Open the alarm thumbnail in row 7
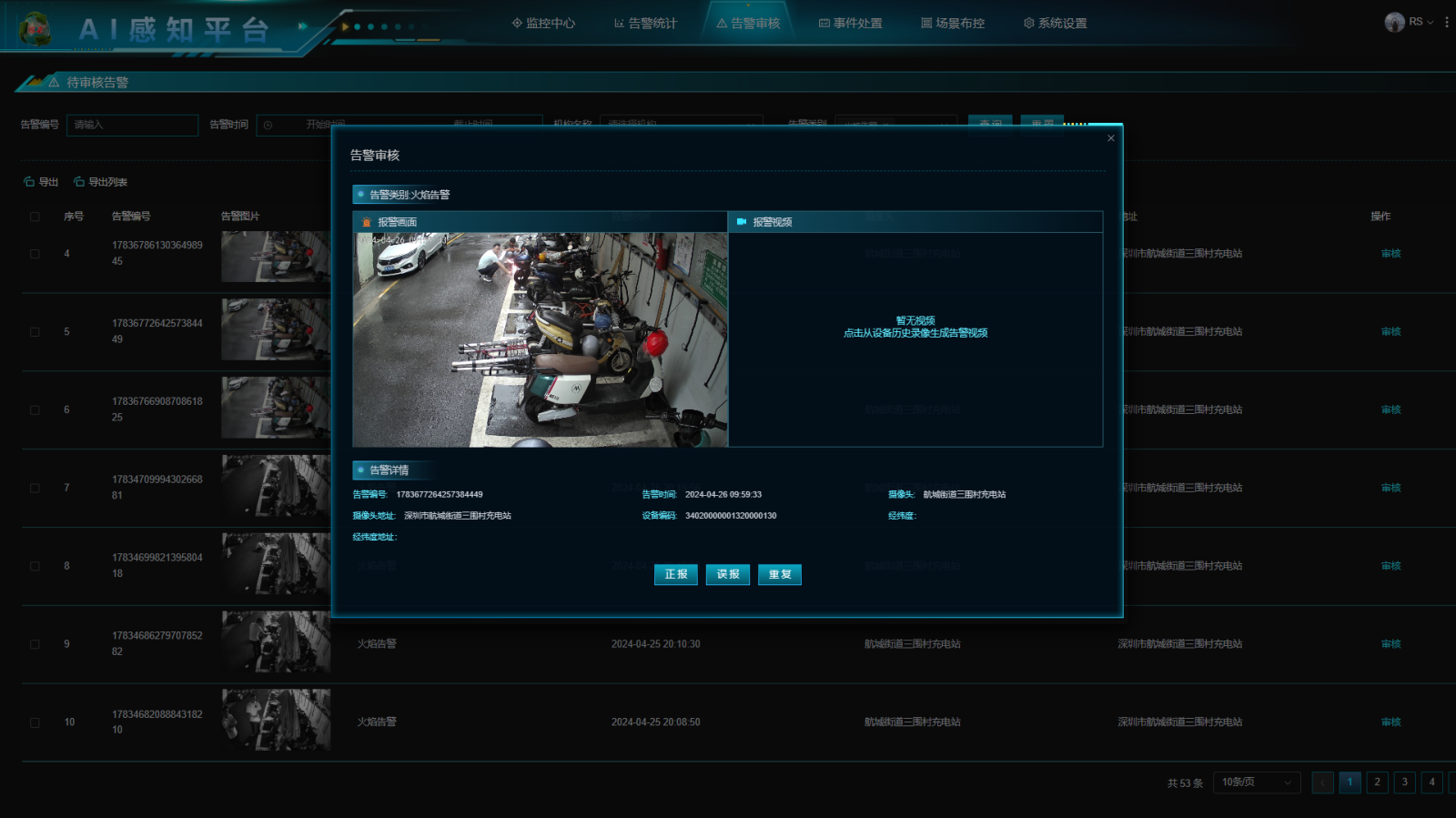Screen dimensions: 1456x818 coord(276,486)
